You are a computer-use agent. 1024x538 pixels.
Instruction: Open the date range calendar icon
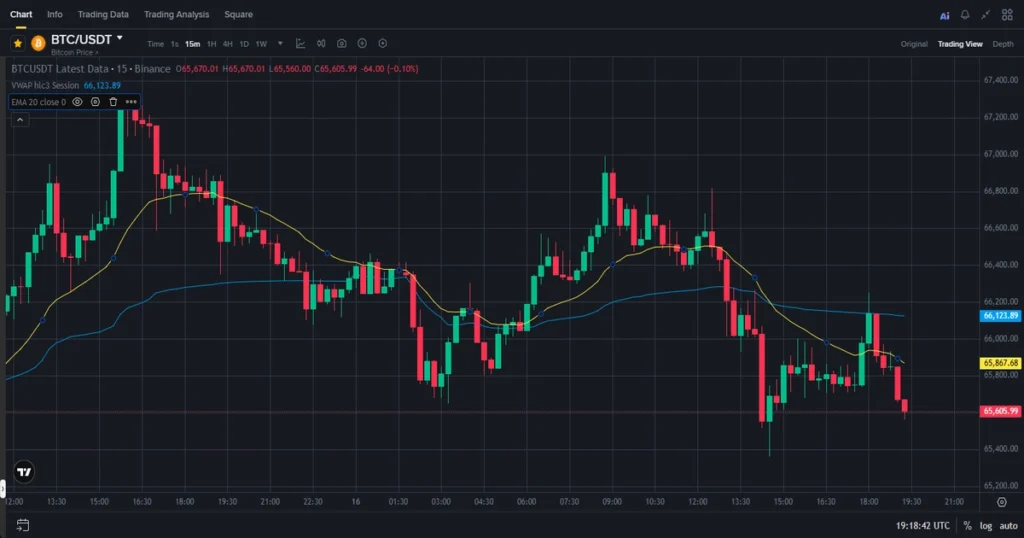23,525
